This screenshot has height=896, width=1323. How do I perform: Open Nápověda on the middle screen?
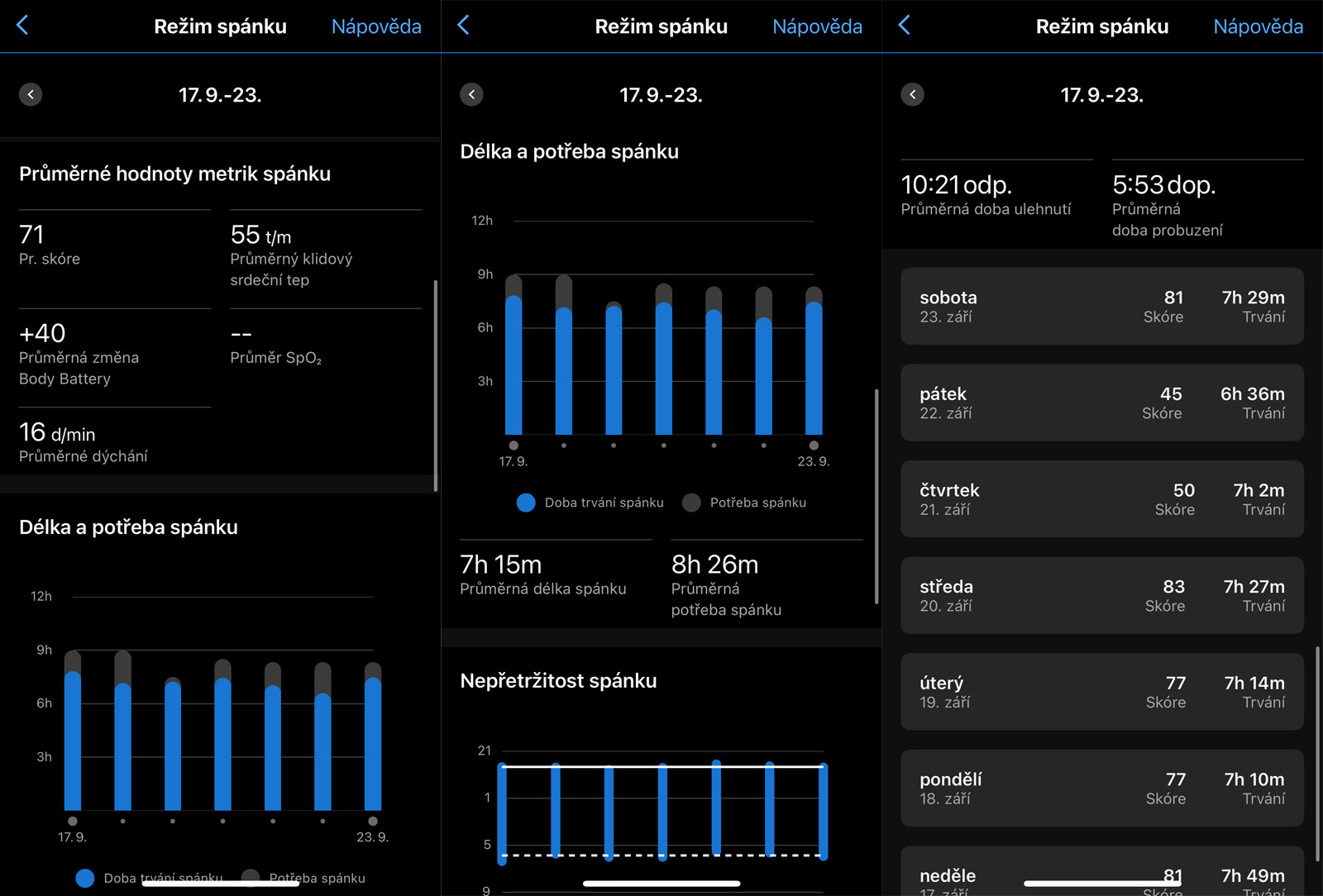click(817, 26)
